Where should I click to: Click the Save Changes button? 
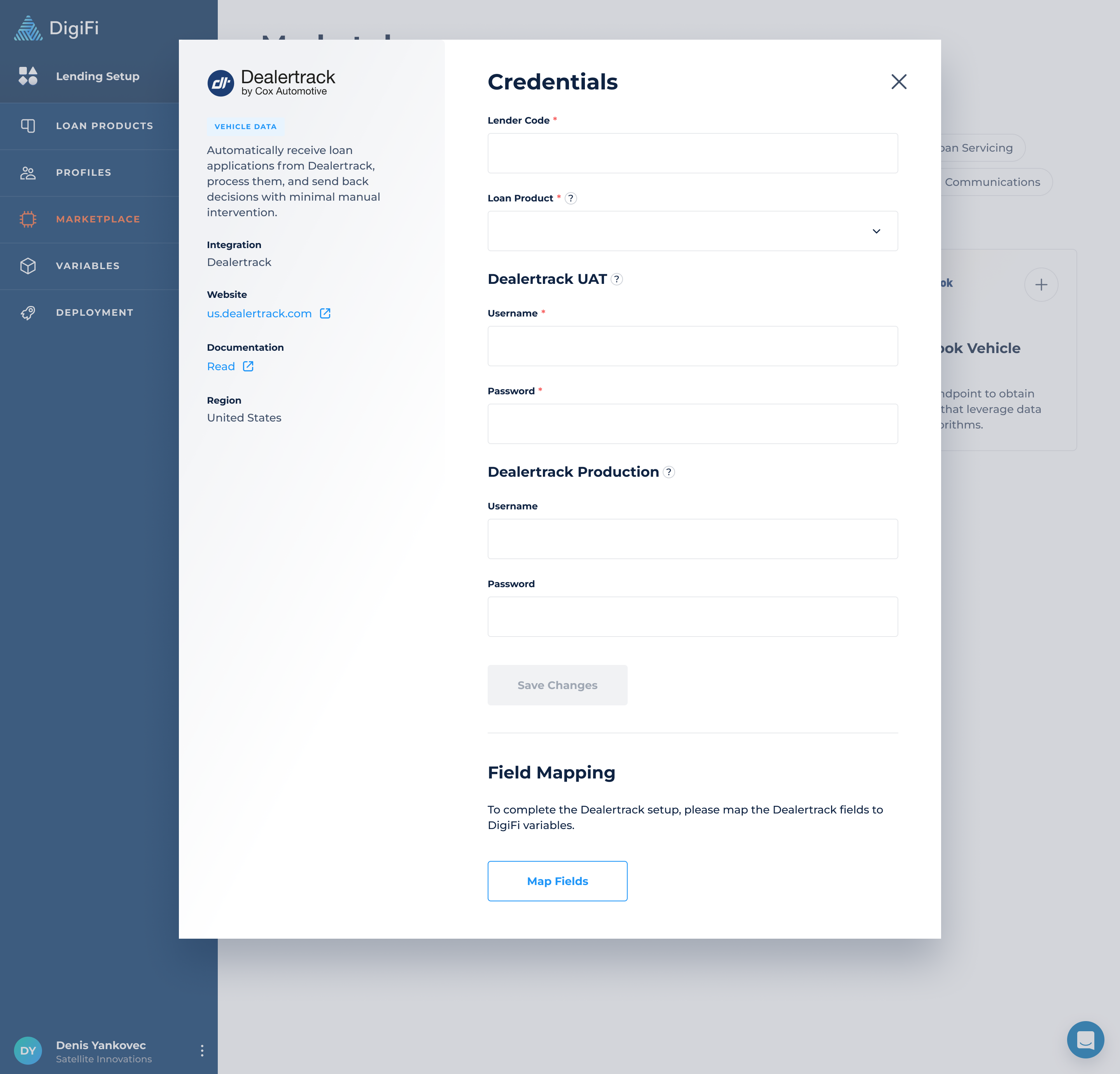[x=556, y=685]
